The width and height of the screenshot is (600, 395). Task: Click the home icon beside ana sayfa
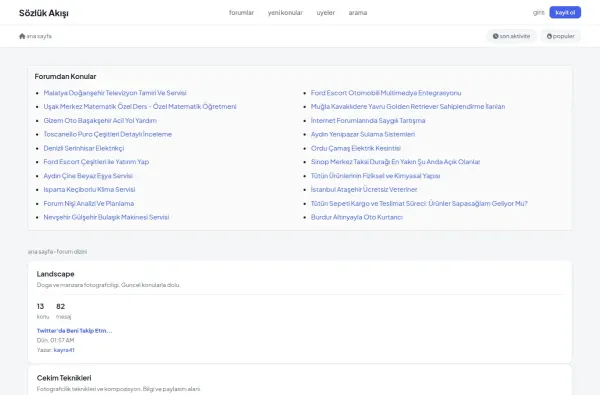[x=22, y=36]
